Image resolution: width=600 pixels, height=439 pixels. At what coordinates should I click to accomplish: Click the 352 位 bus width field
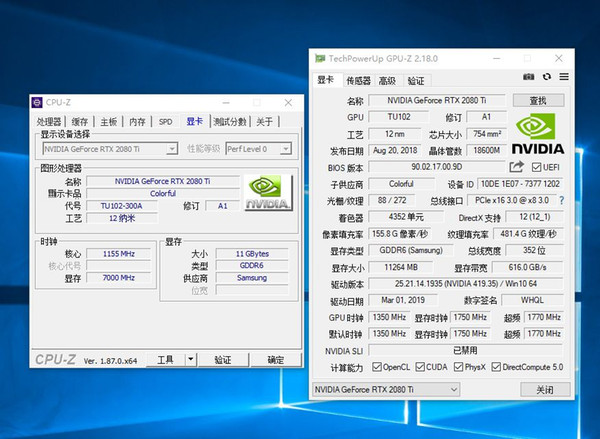pos(534,250)
